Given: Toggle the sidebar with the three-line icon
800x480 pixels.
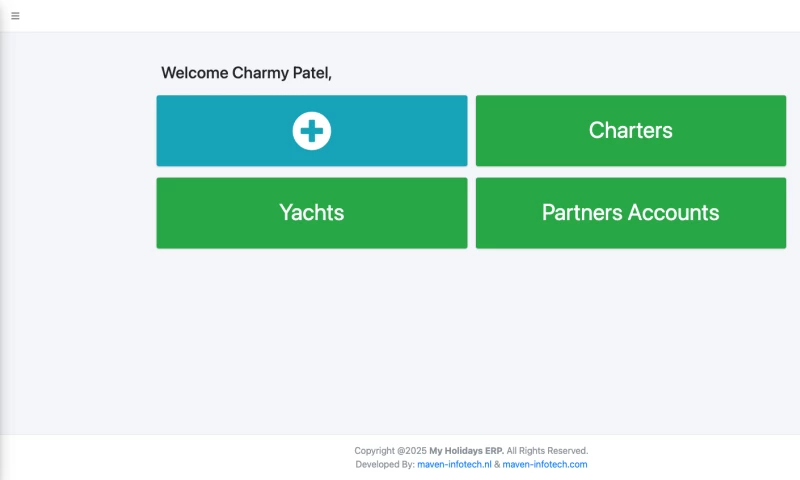Looking at the screenshot, I should point(15,16).
